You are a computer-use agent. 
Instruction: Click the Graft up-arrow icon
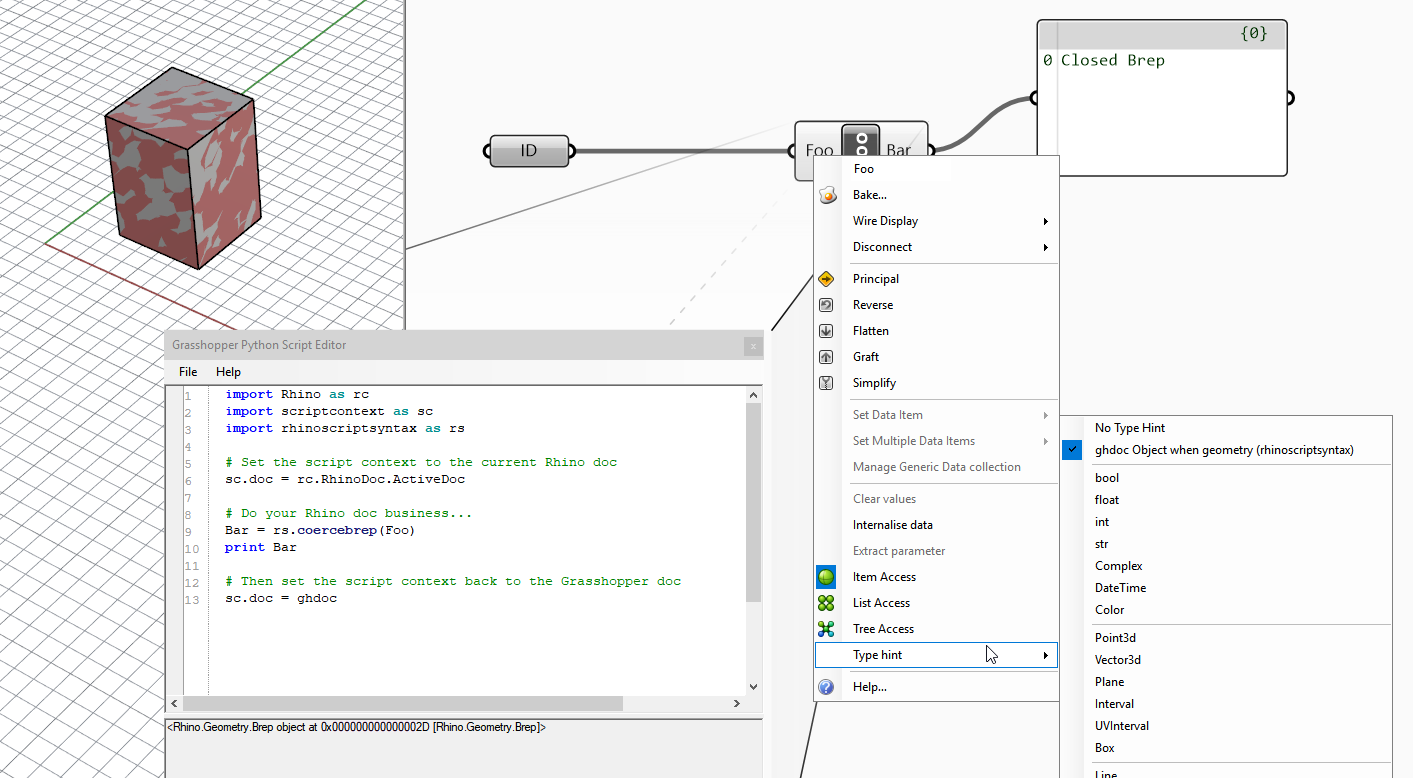[x=826, y=356]
